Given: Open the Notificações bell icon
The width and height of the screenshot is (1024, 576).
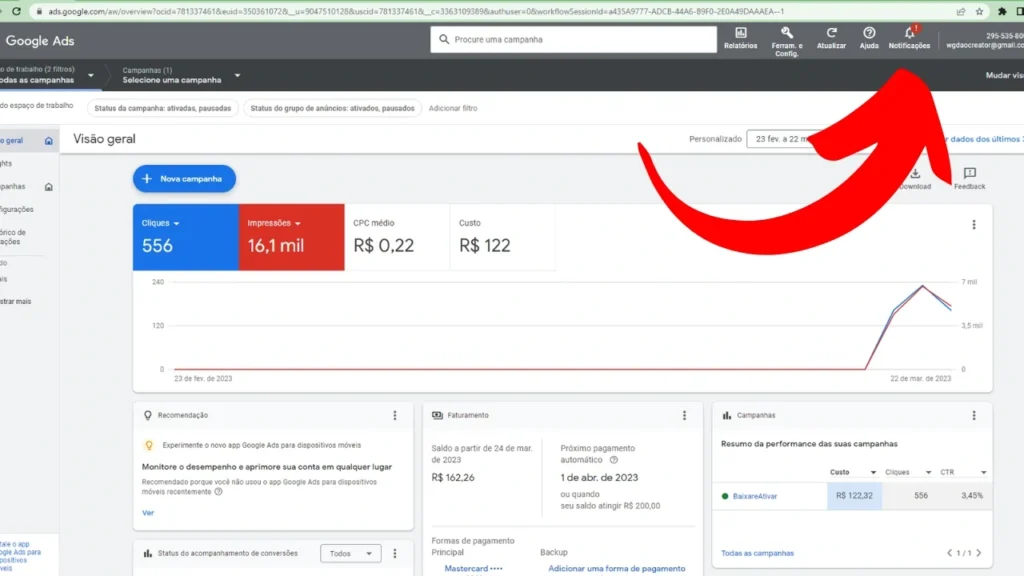Looking at the screenshot, I should click(909, 34).
